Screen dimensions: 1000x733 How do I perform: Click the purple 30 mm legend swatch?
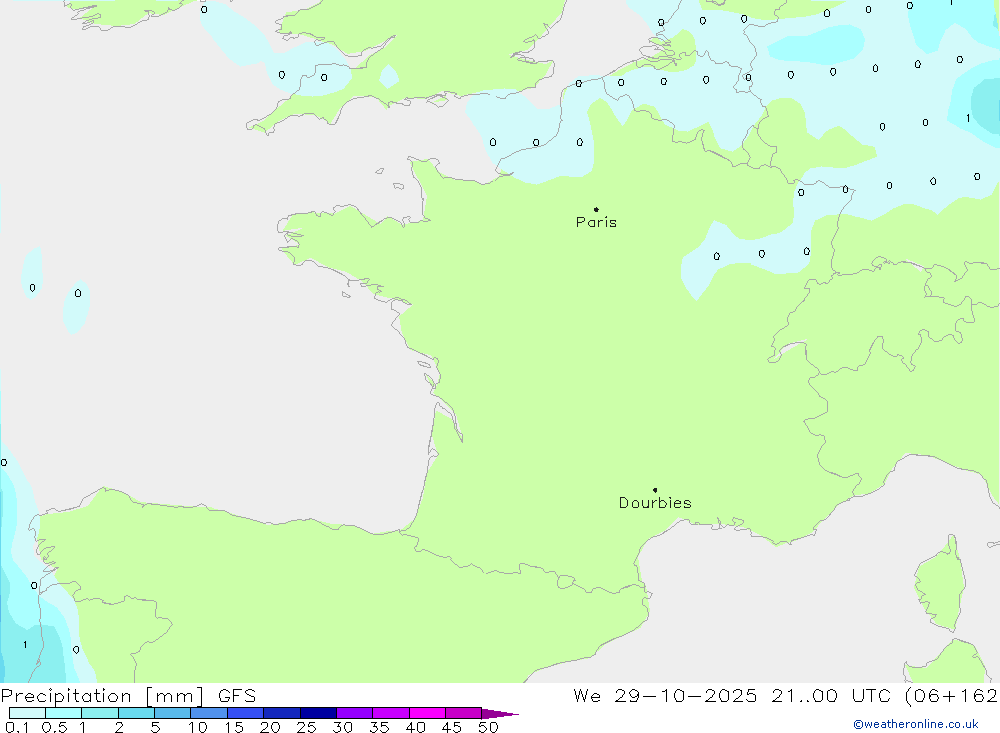[x=355, y=713]
